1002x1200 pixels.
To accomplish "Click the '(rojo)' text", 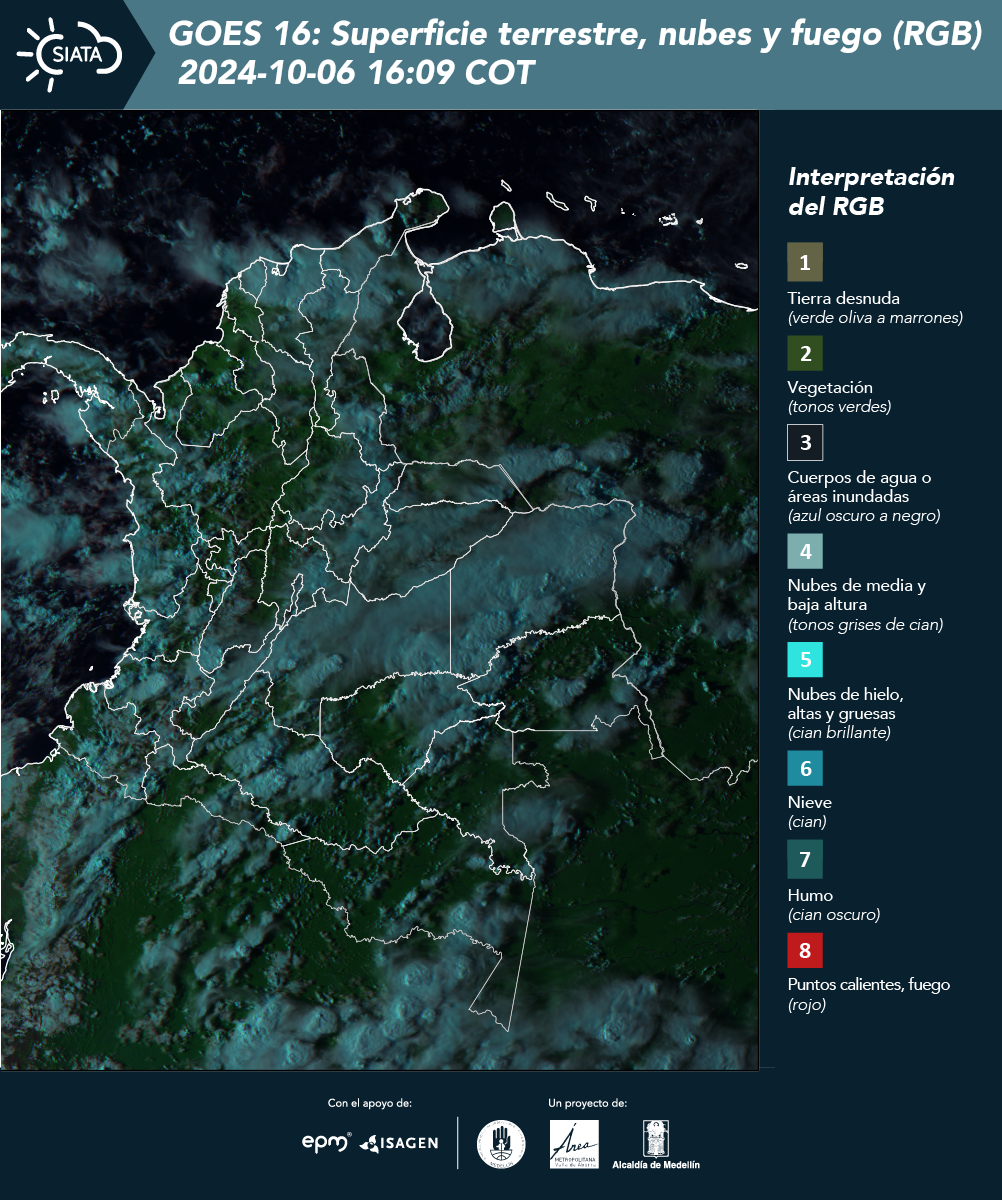I will [807, 1005].
